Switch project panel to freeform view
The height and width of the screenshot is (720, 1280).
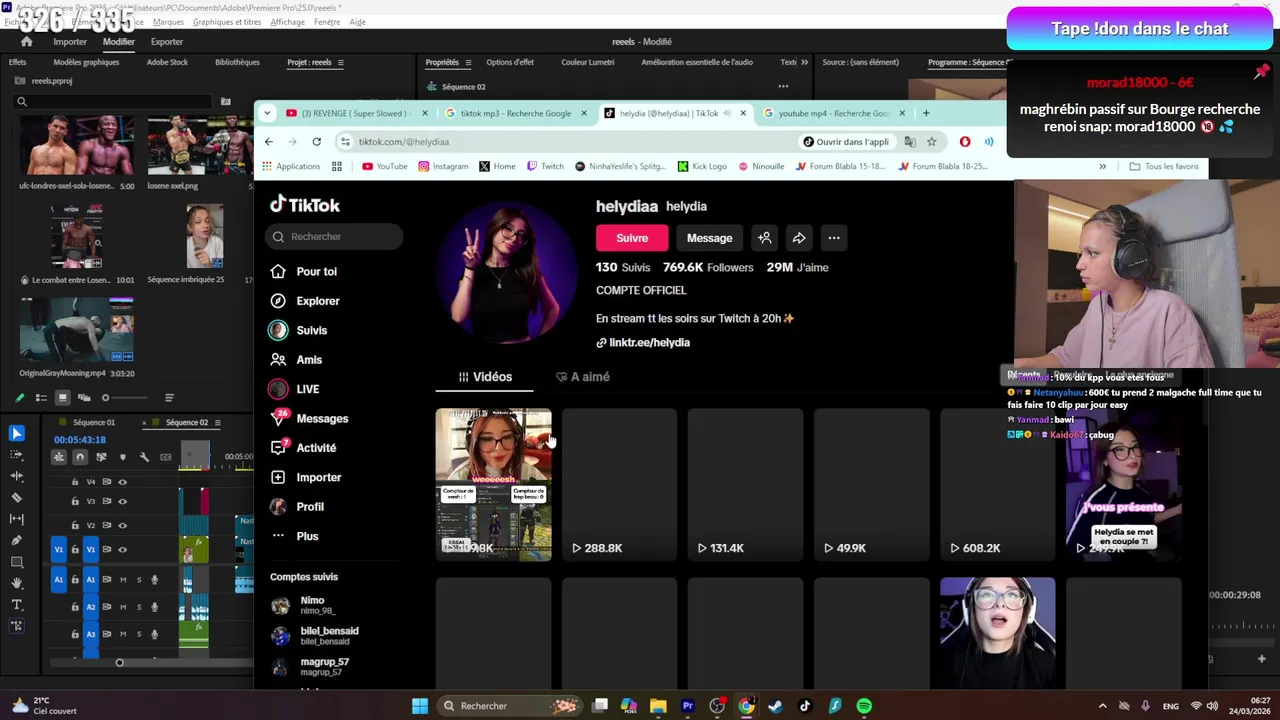coord(83,398)
